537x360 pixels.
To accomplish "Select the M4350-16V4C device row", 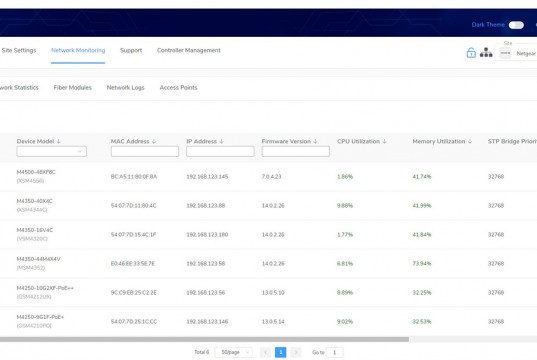I will pos(268,235).
